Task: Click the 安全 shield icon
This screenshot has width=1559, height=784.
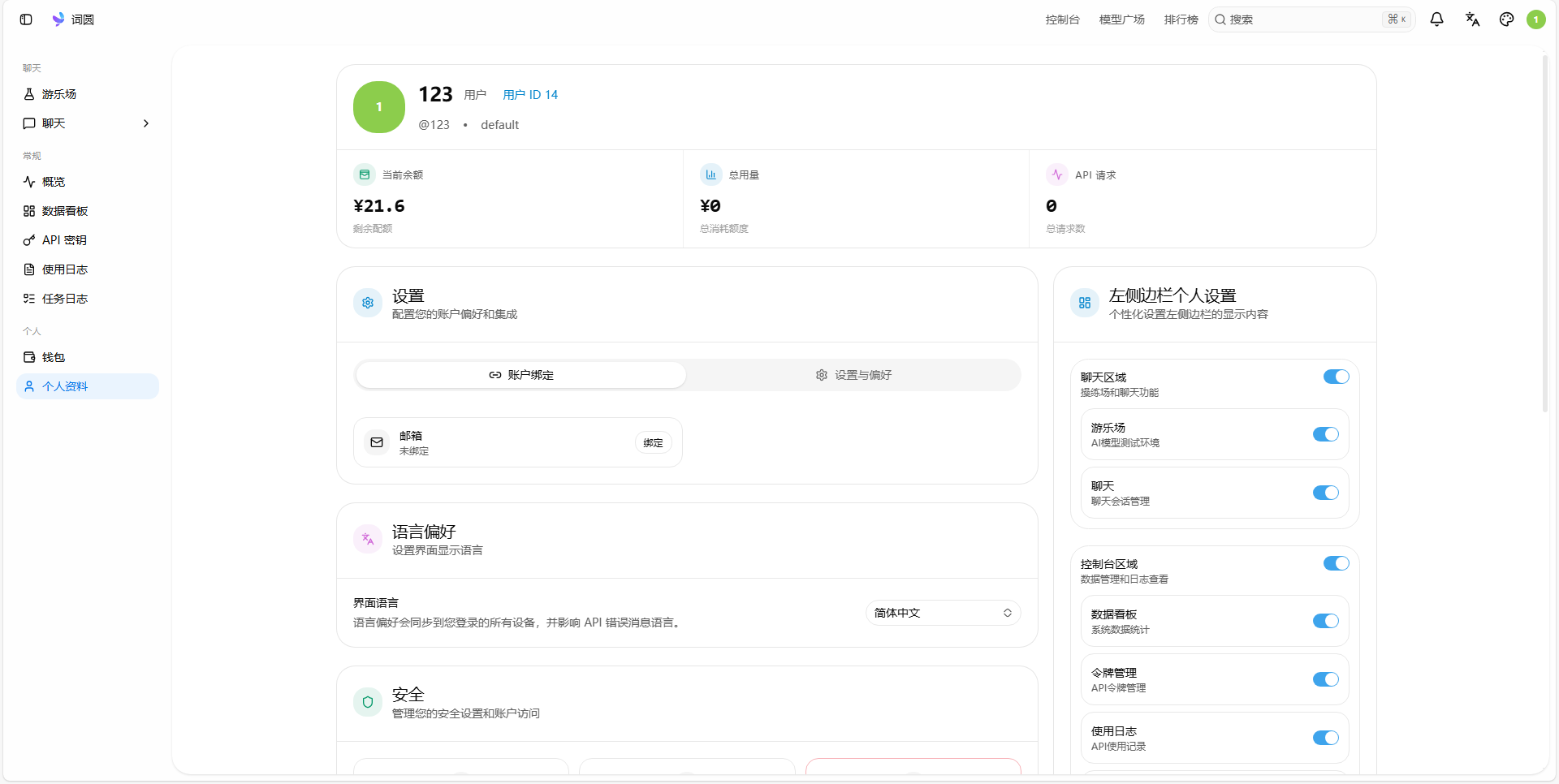Action: click(x=368, y=702)
